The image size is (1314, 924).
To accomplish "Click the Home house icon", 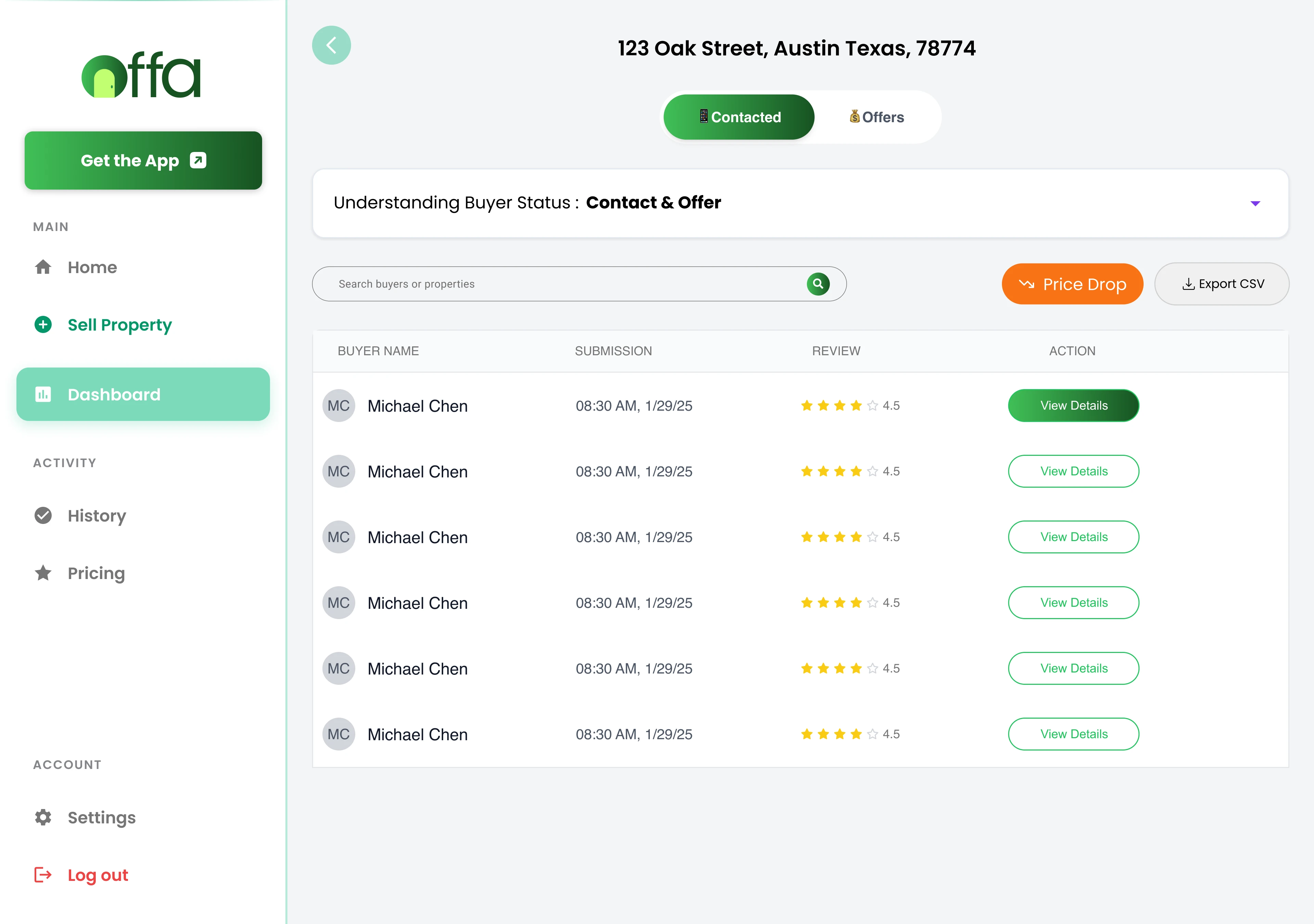I will coord(43,267).
